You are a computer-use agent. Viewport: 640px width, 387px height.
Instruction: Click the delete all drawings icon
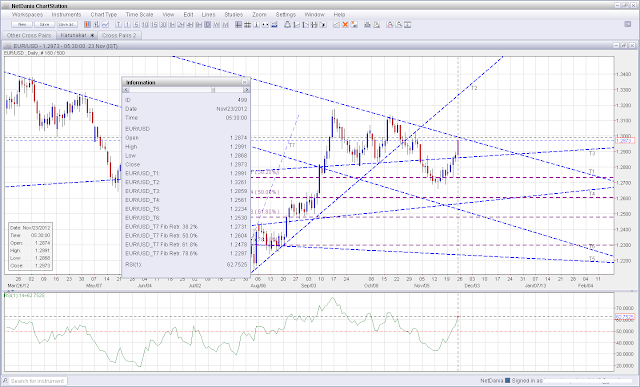click(354, 24)
